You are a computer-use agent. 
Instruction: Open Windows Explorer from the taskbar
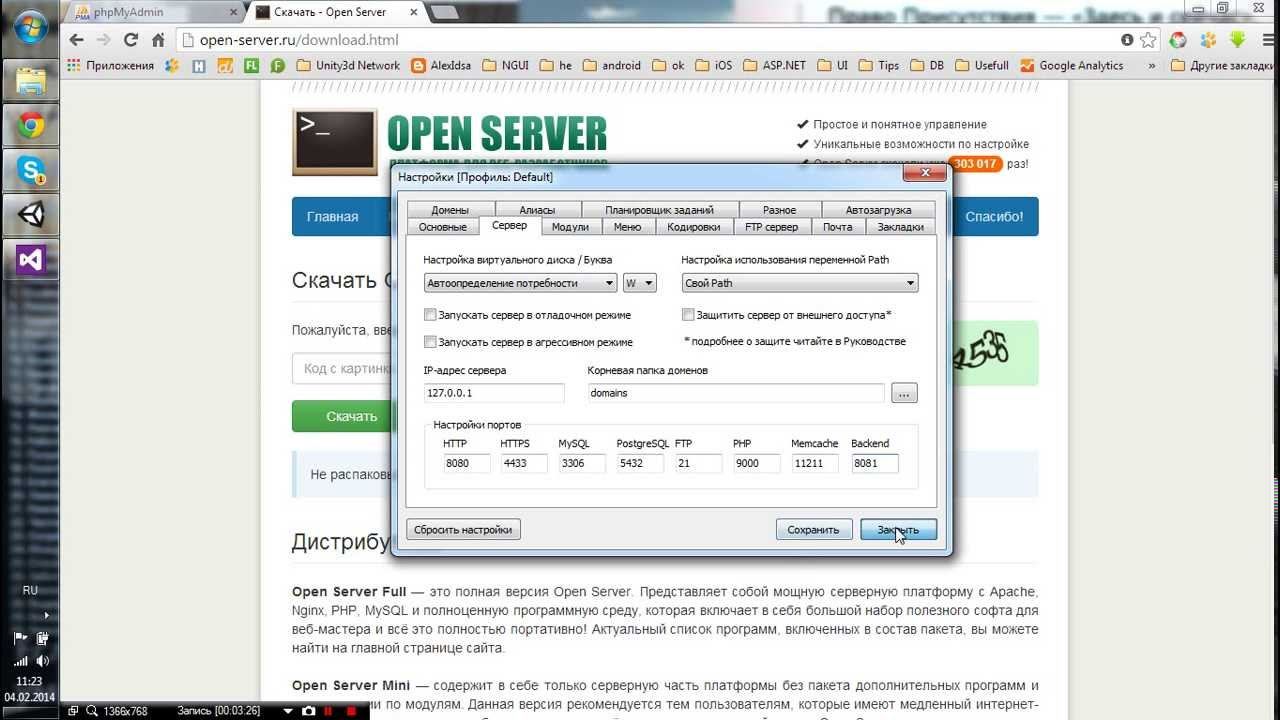[30, 80]
